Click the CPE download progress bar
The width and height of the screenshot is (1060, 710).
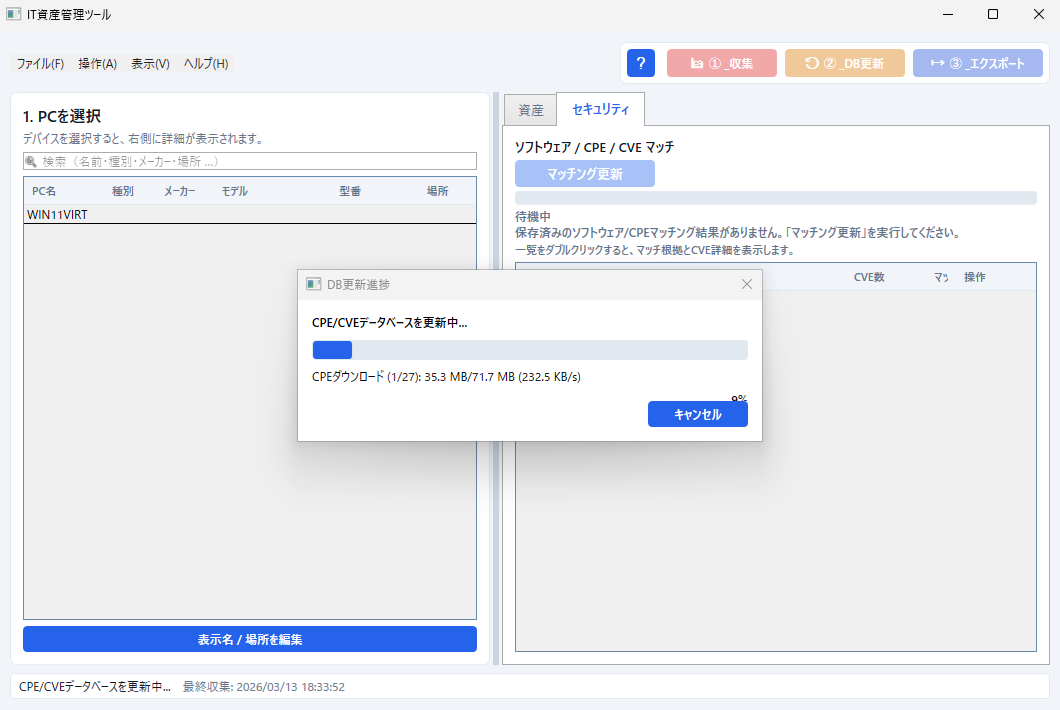tap(528, 349)
